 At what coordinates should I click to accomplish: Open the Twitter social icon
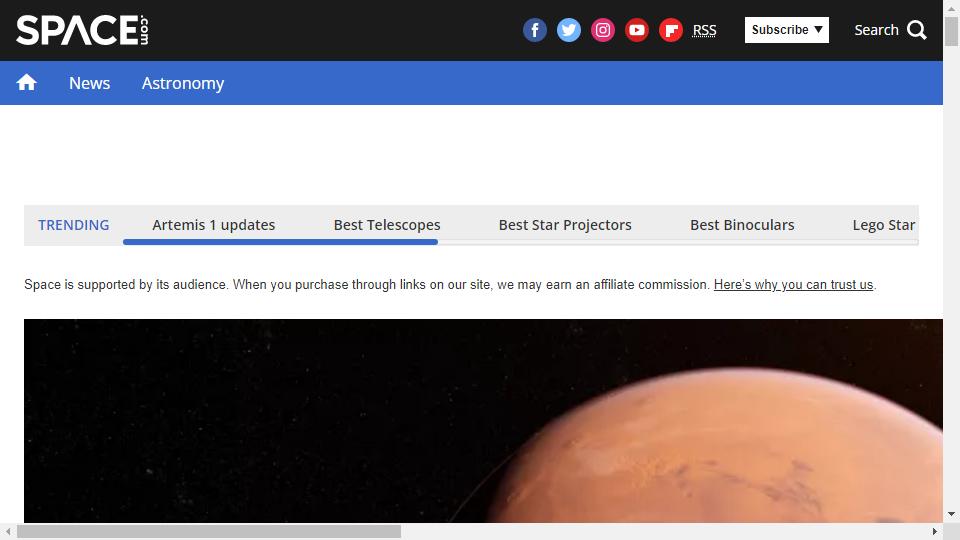[x=569, y=30]
